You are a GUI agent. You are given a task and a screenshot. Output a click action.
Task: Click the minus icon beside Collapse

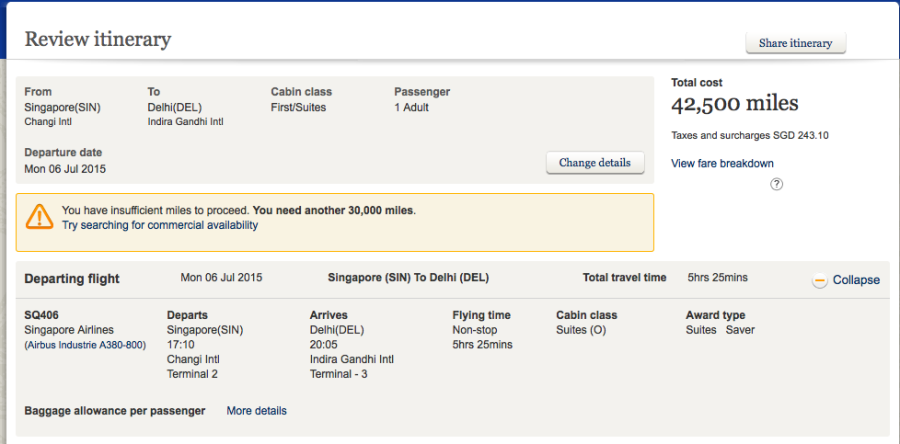819,280
